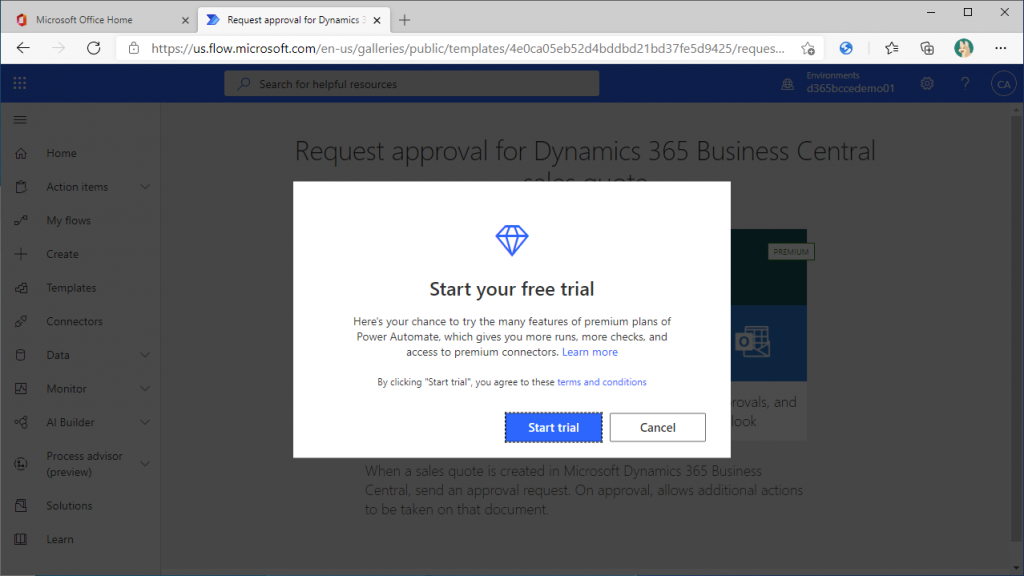Open the Help question mark icon
This screenshot has width=1024, height=576.
(965, 84)
